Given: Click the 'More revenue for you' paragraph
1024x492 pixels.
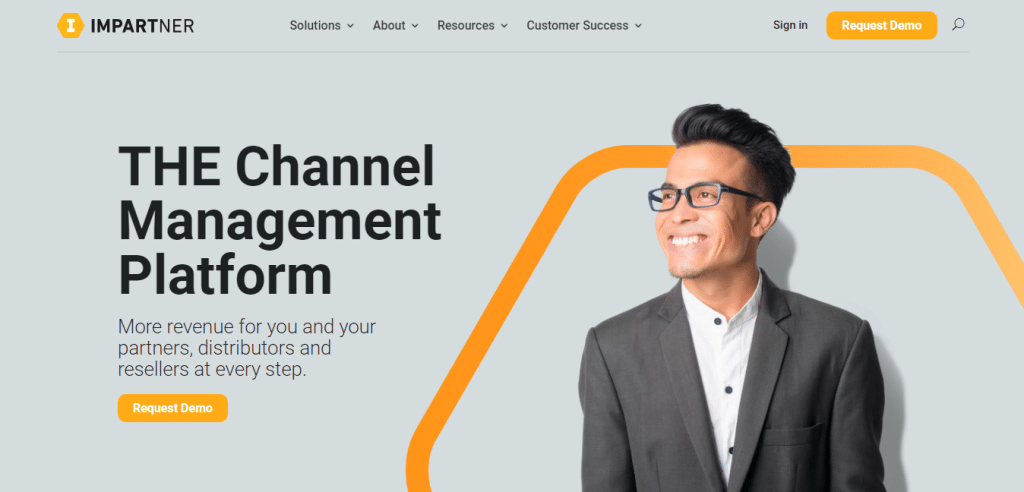Looking at the screenshot, I should (x=247, y=348).
